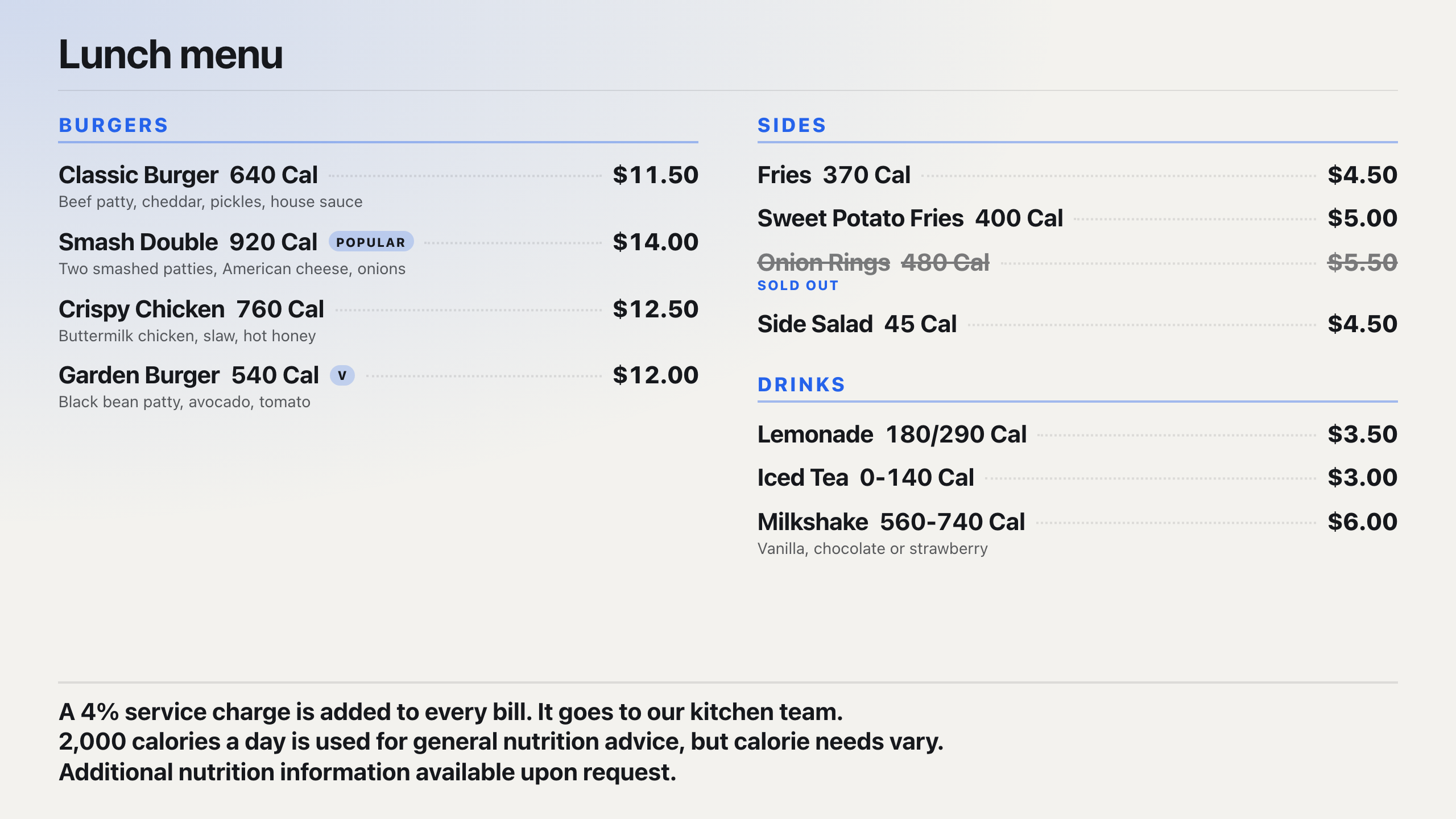Click the '2,000 calories a day' nutrition line

click(501, 742)
